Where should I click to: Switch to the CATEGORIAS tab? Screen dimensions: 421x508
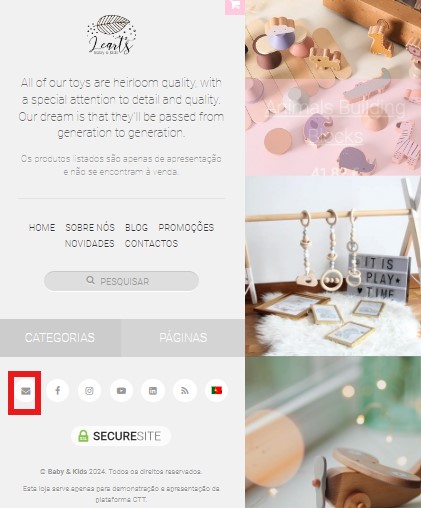(x=60, y=338)
